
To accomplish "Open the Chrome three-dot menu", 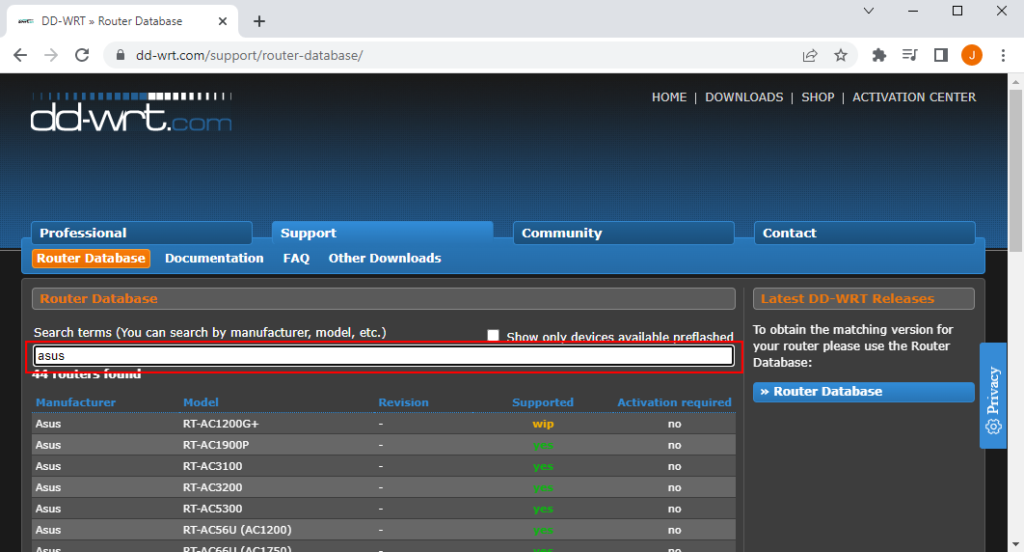I will [x=1003, y=56].
